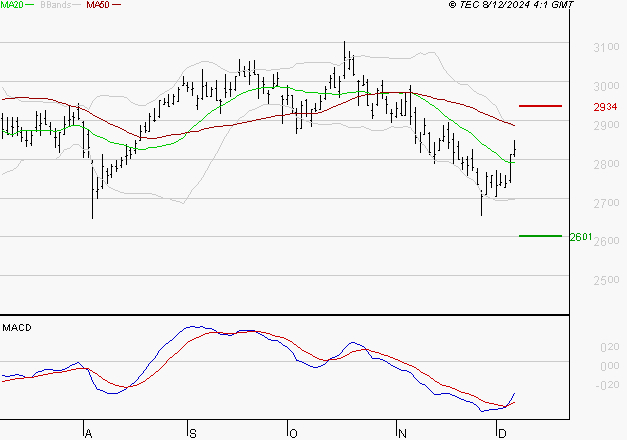
Task: Select the green 2601 support marker
Action: 540,236
